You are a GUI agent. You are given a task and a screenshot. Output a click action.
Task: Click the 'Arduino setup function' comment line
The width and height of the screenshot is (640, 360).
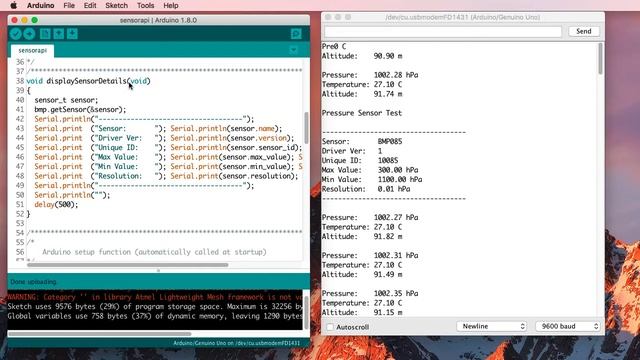click(x=154, y=252)
